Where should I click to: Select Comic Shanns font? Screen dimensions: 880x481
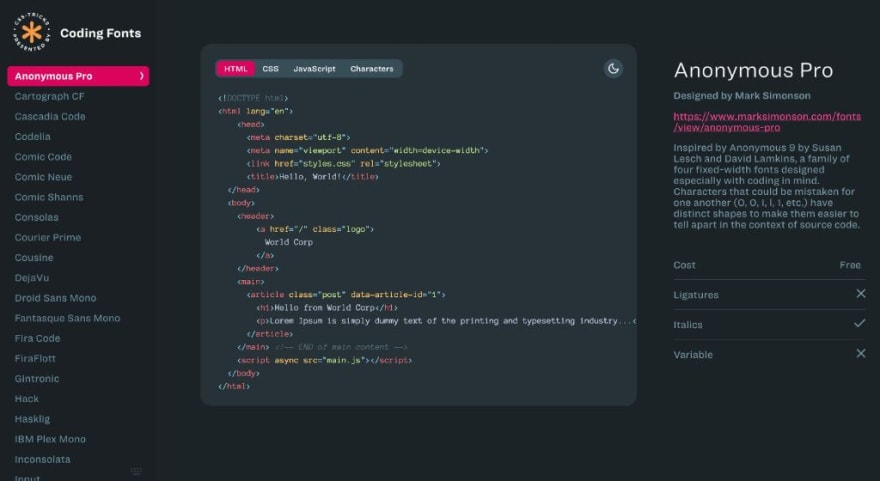(49, 197)
